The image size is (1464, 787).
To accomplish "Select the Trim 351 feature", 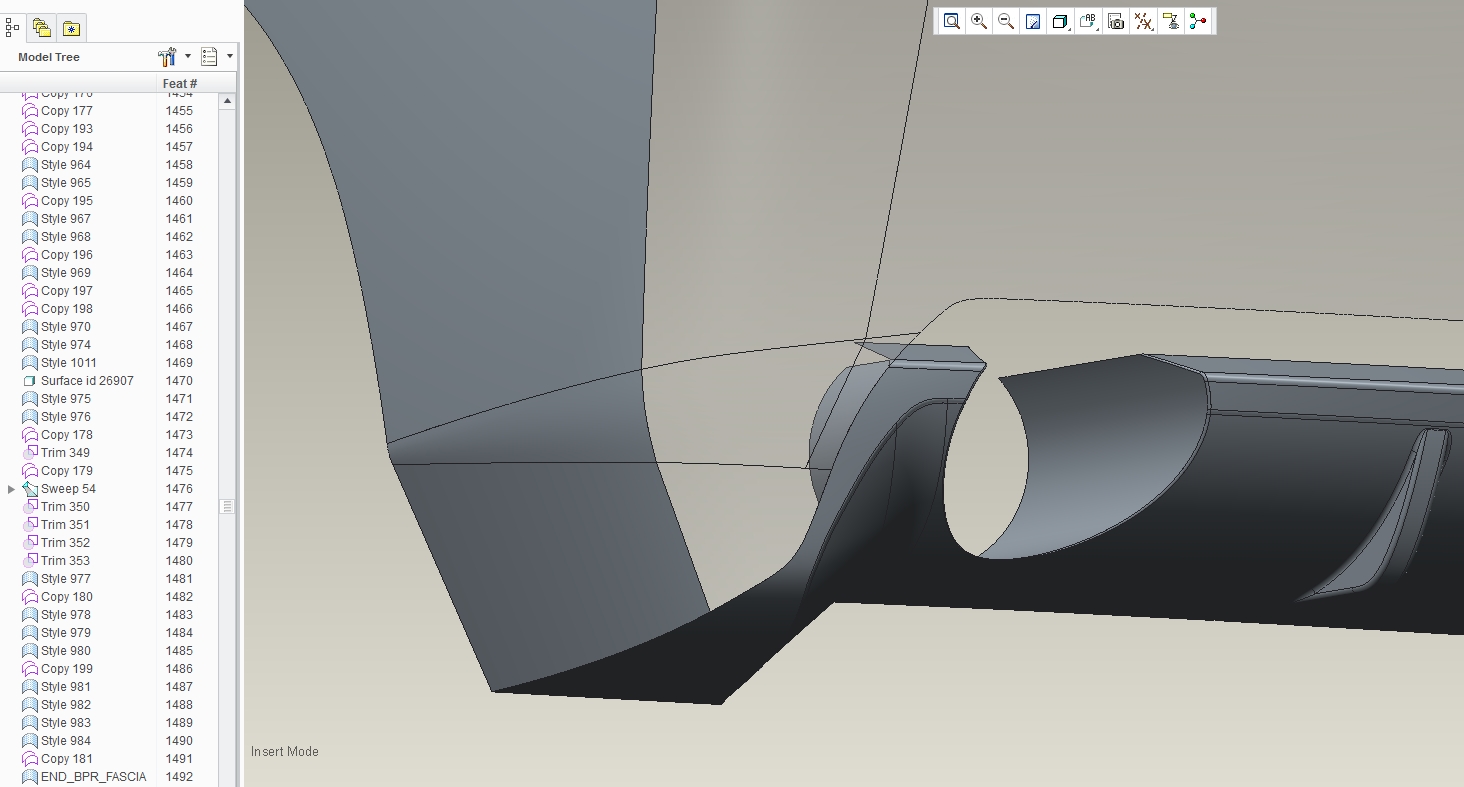I will 65,525.
